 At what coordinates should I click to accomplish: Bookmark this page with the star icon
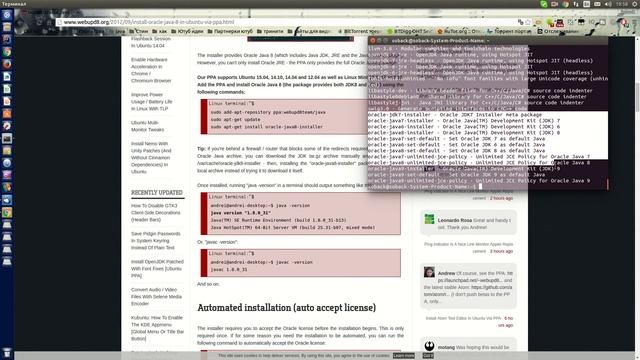[x=528, y=22]
